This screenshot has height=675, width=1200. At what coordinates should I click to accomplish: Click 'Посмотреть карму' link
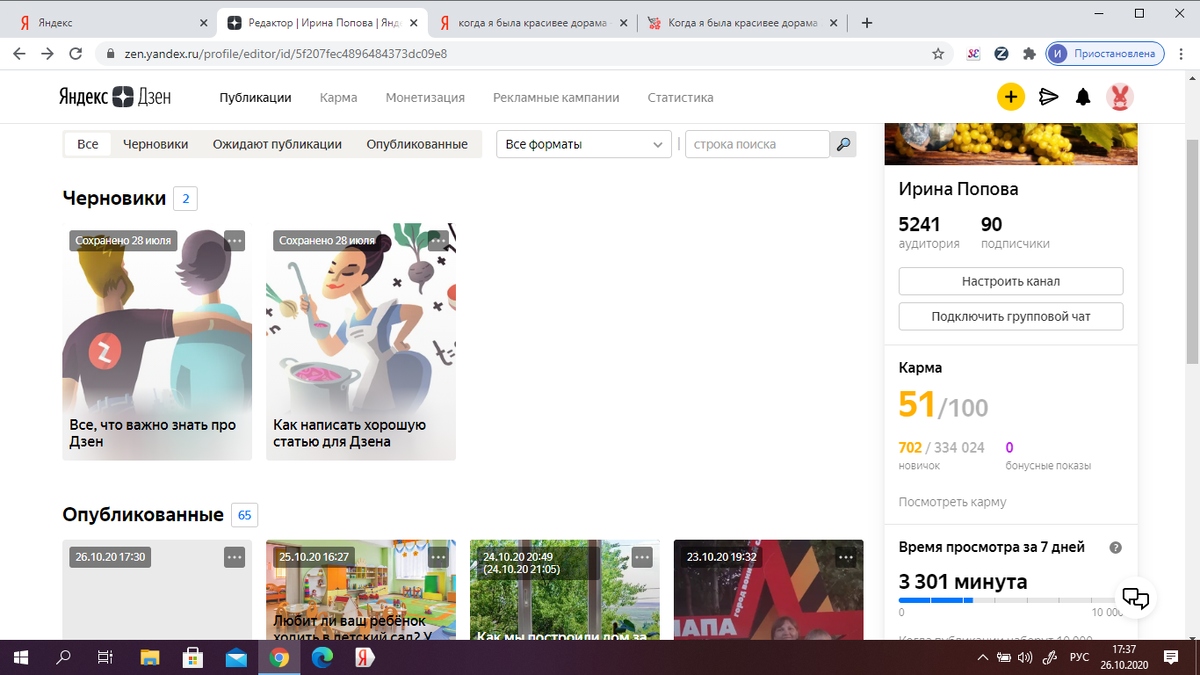(952, 502)
